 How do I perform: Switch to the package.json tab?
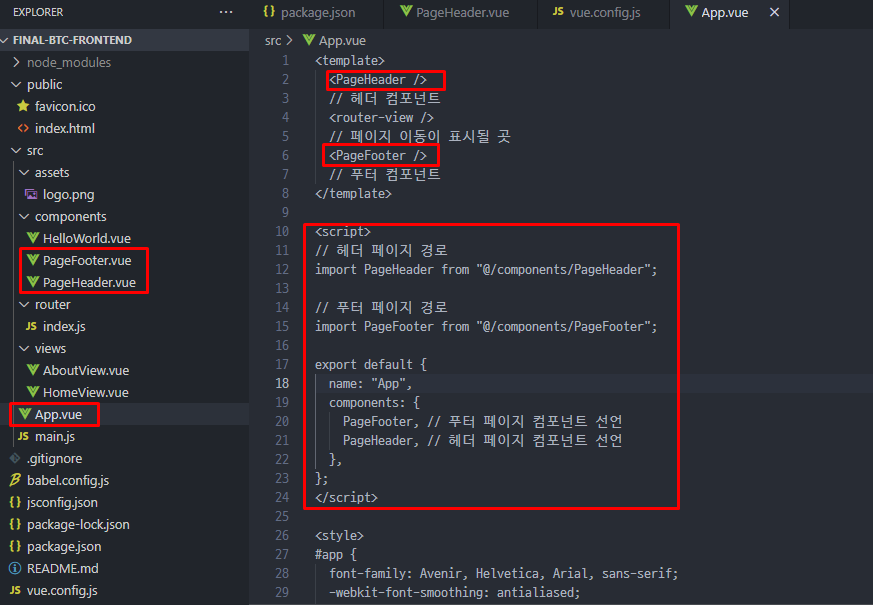pos(316,13)
